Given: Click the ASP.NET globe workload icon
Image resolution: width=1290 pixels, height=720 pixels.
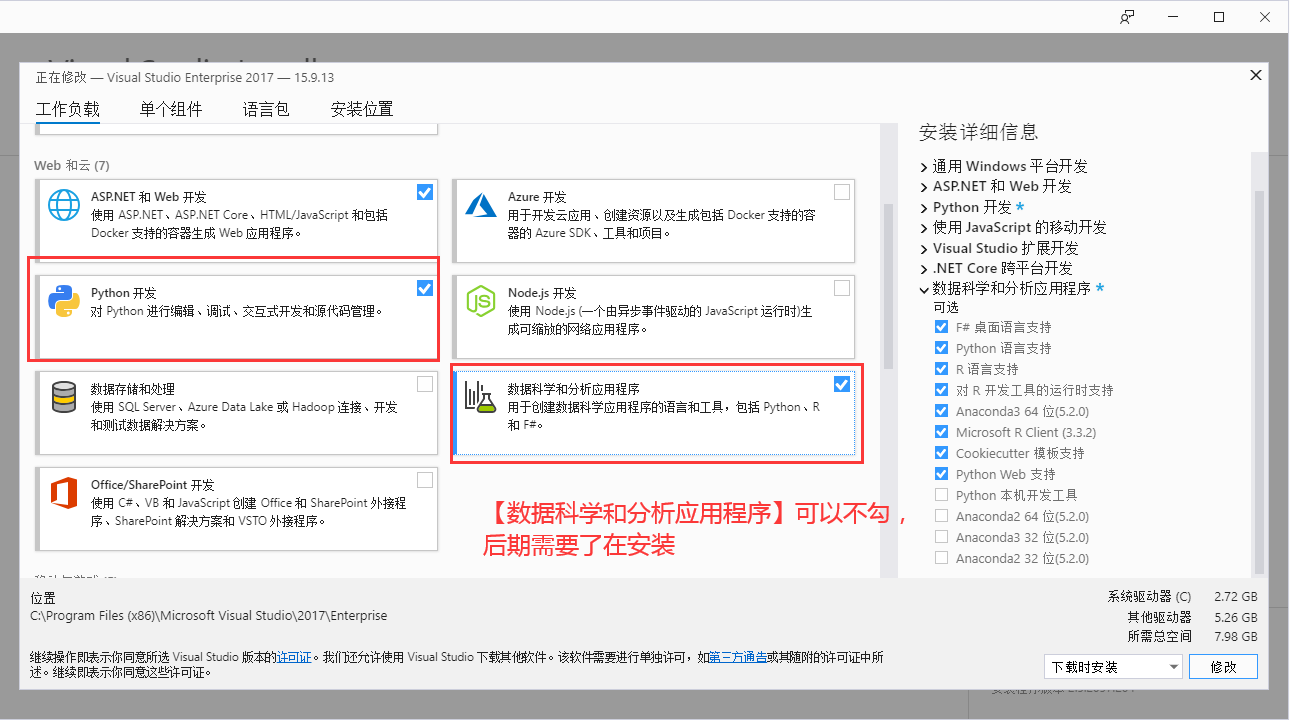Looking at the screenshot, I should [x=64, y=205].
